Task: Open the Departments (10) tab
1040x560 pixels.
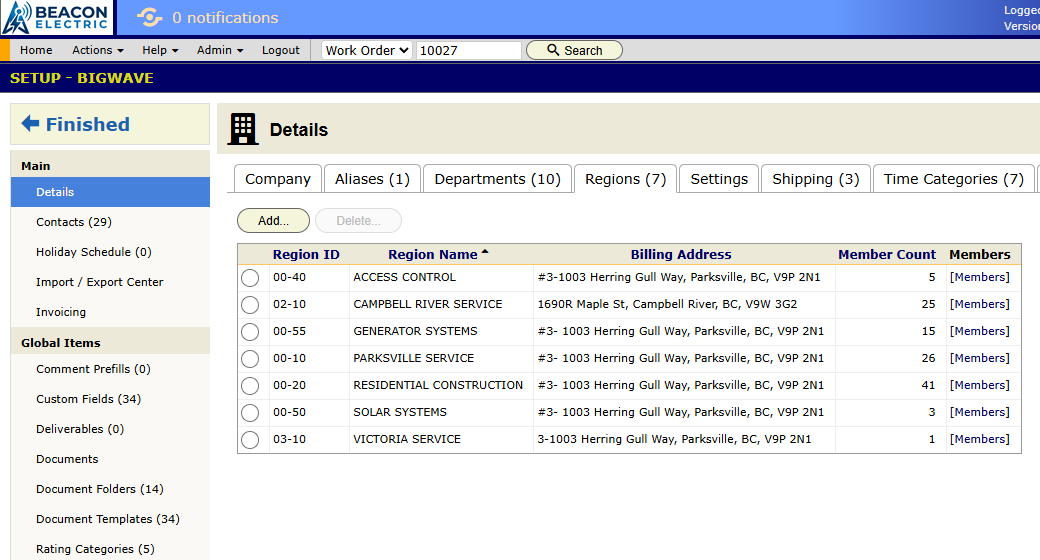Action: coord(497,179)
